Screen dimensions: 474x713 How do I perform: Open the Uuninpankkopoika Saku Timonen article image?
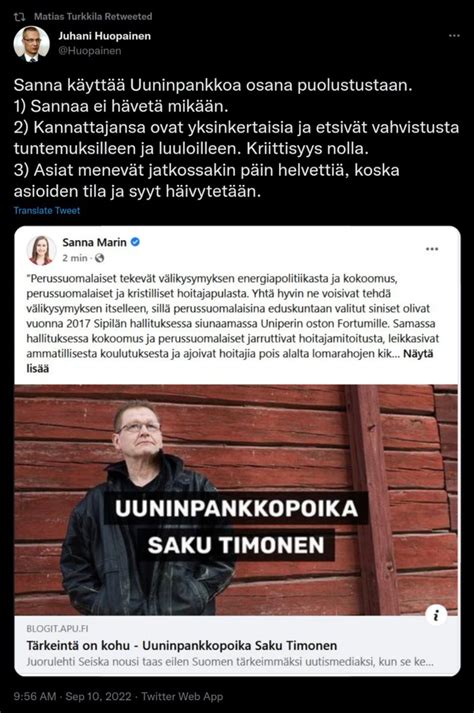236,500
